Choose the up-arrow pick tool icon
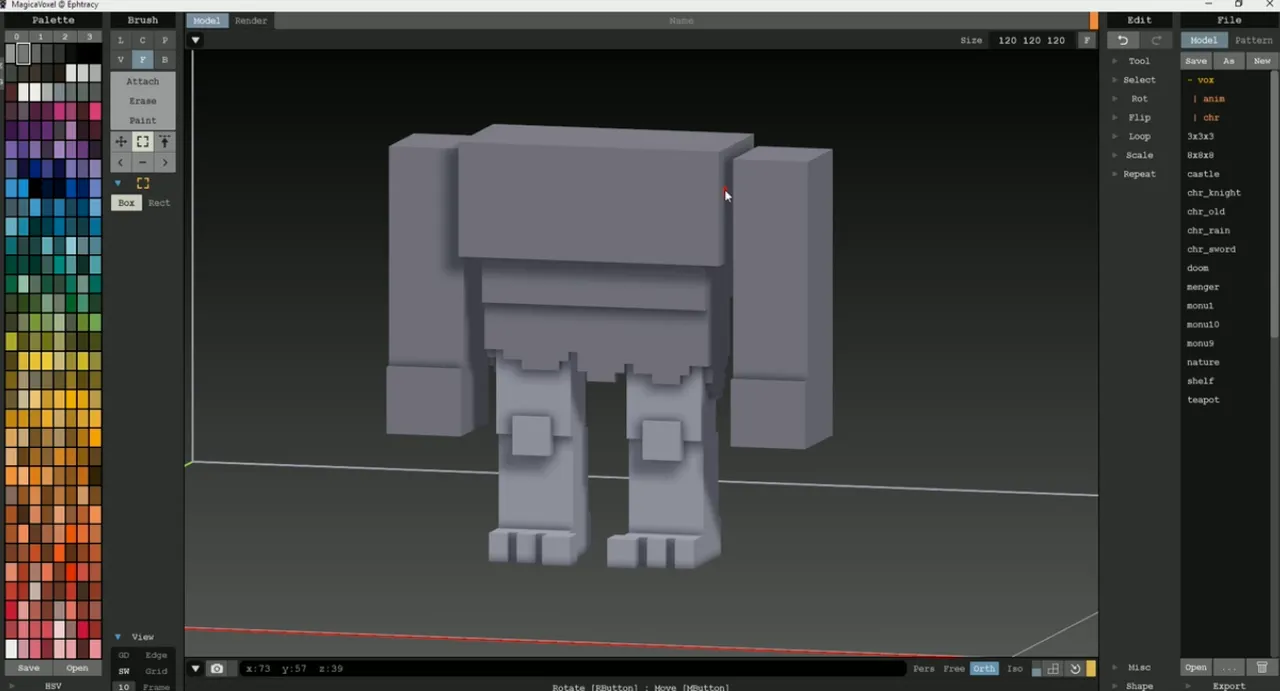This screenshot has height=691, width=1280. point(165,142)
